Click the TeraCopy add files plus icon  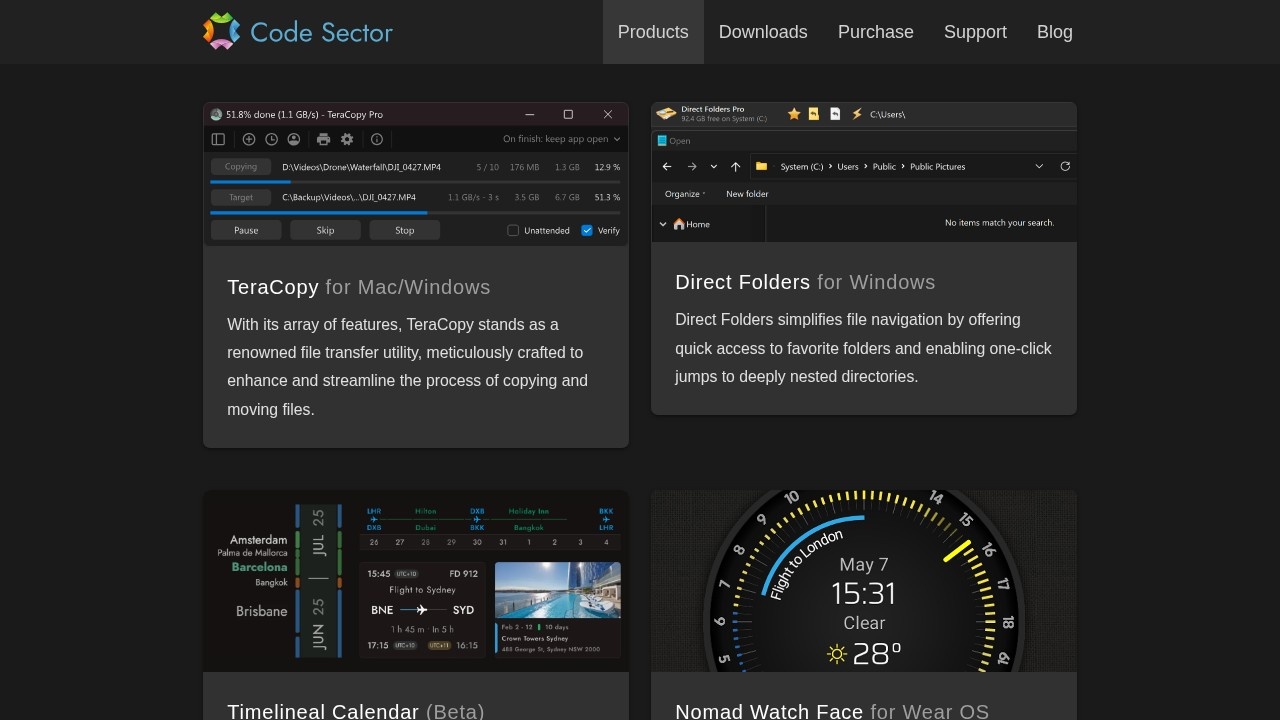(x=249, y=140)
